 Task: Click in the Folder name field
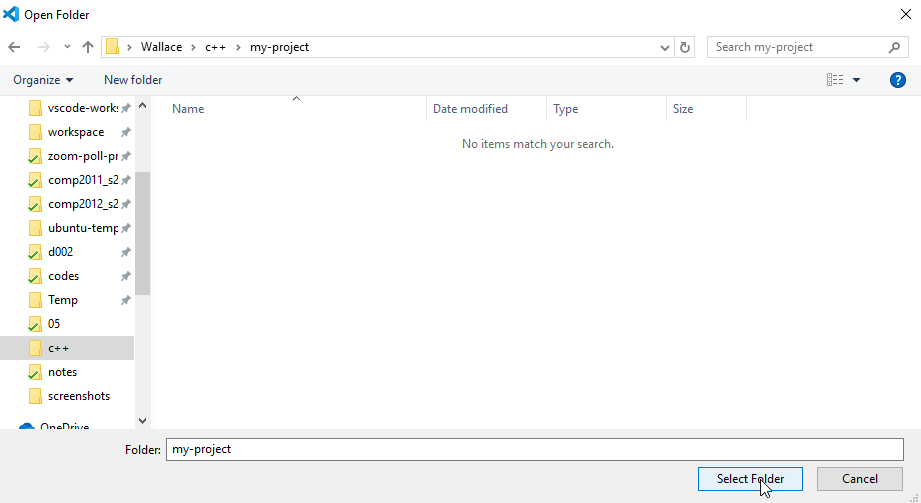point(534,450)
